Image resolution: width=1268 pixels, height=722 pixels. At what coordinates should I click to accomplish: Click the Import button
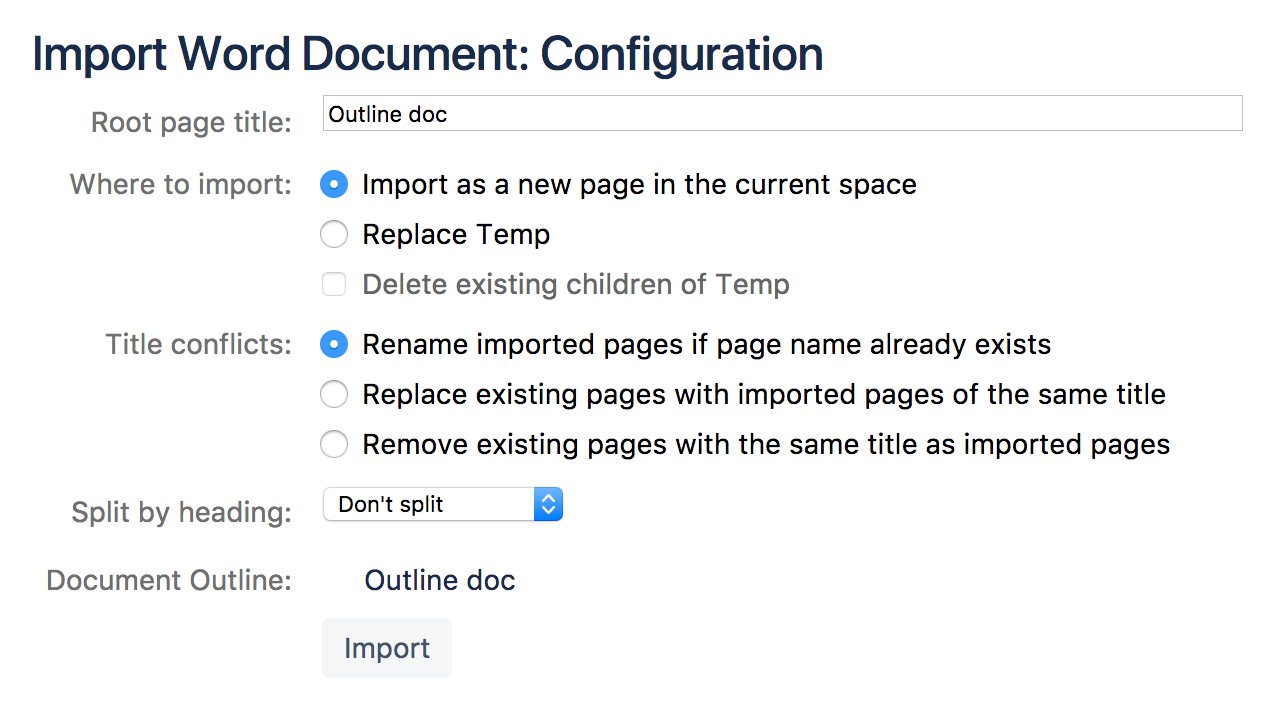click(x=387, y=648)
